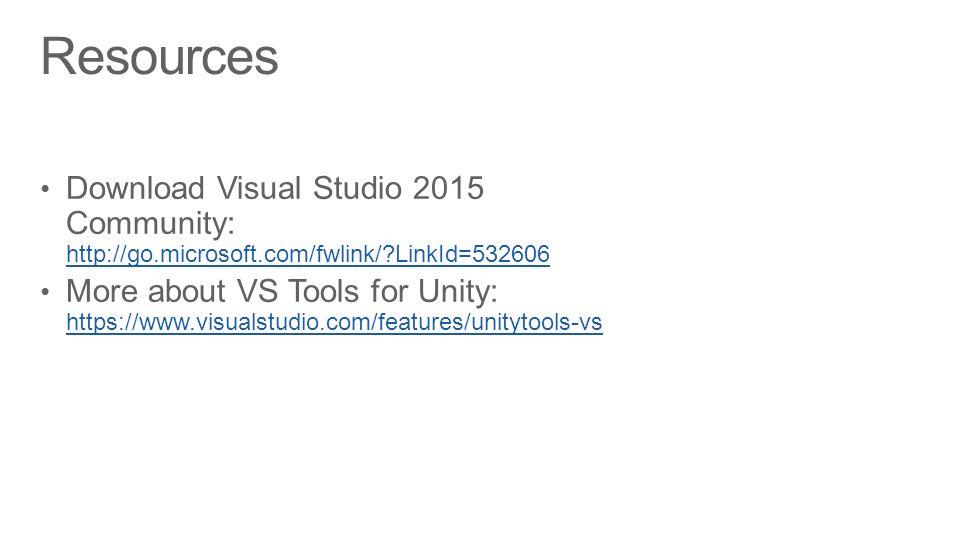
Task: Click the Resources slide title
Action: (159, 56)
